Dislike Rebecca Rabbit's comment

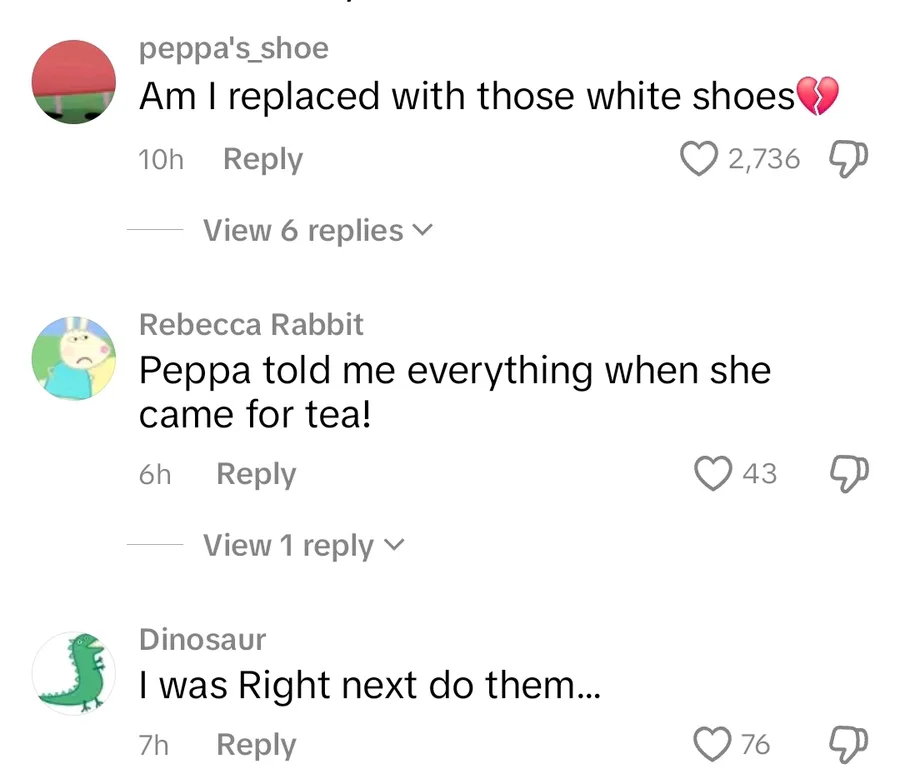[849, 472]
